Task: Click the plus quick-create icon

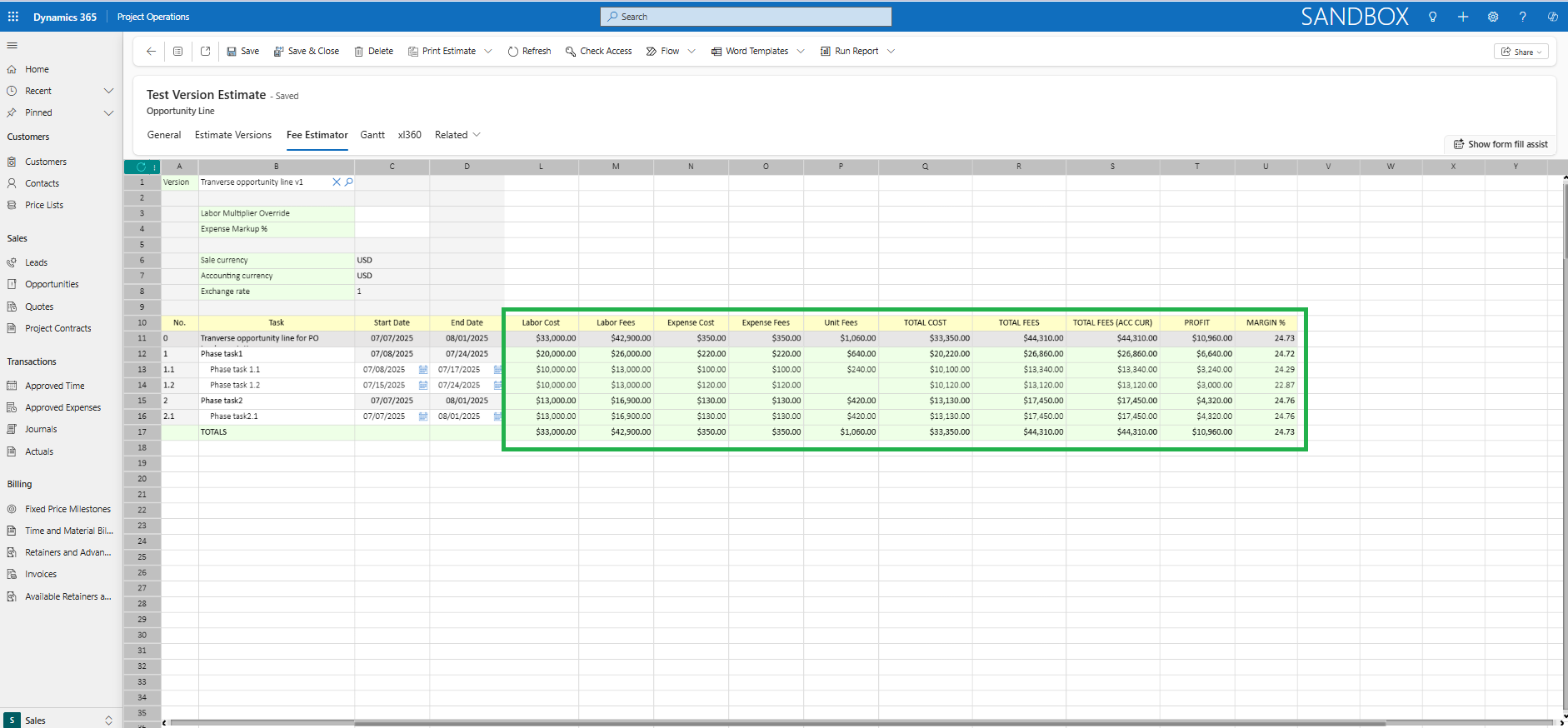Action: pyautogui.click(x=1463, y=17)
